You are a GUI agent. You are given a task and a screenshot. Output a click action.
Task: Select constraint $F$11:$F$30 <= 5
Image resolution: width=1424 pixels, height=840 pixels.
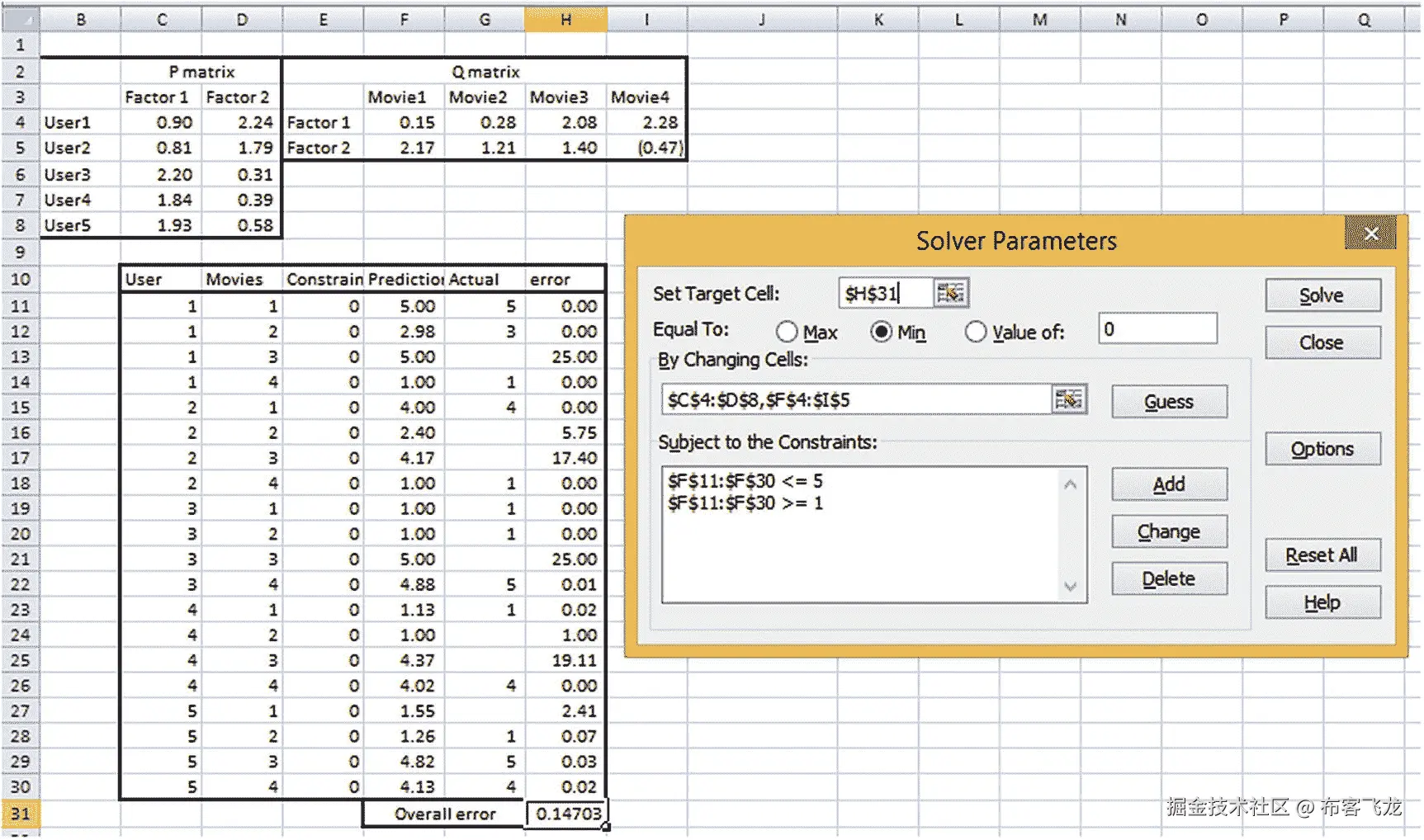tap(745, 481)
